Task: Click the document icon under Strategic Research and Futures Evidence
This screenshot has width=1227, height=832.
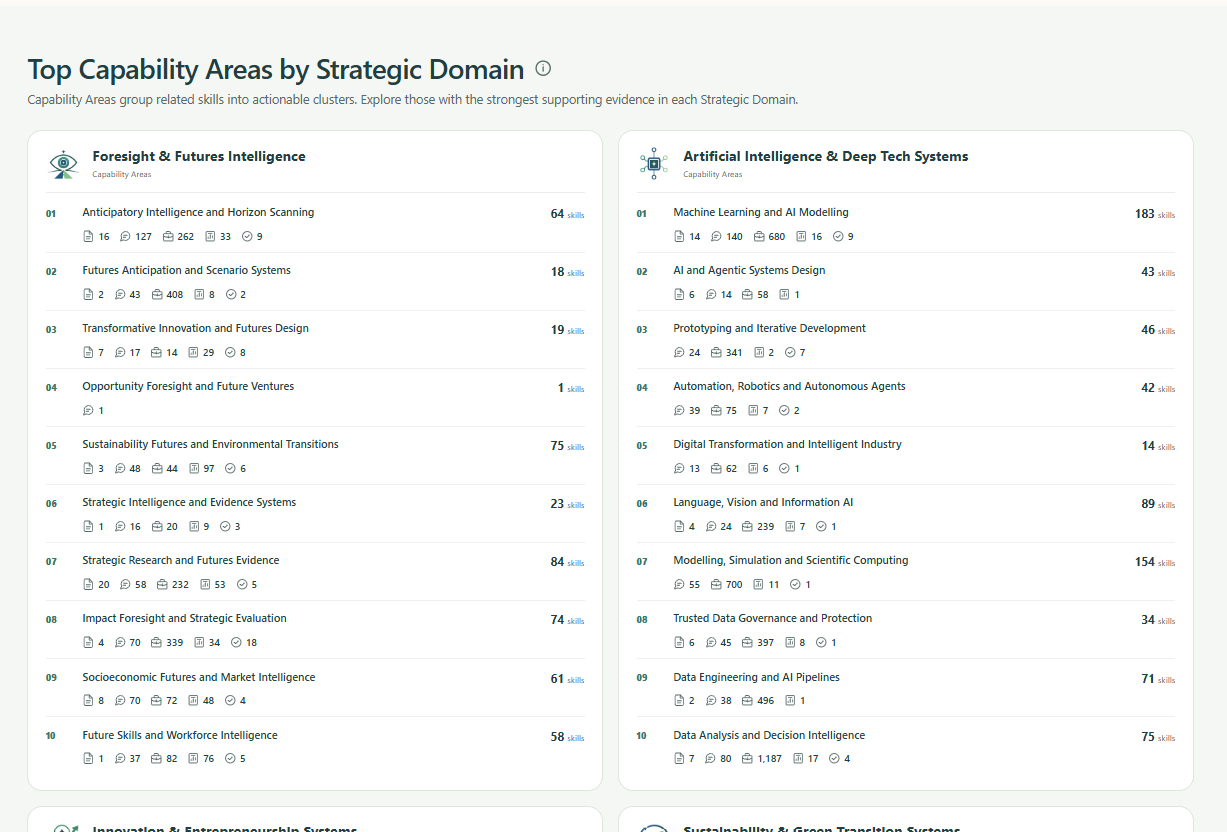Action: (88, 585)
